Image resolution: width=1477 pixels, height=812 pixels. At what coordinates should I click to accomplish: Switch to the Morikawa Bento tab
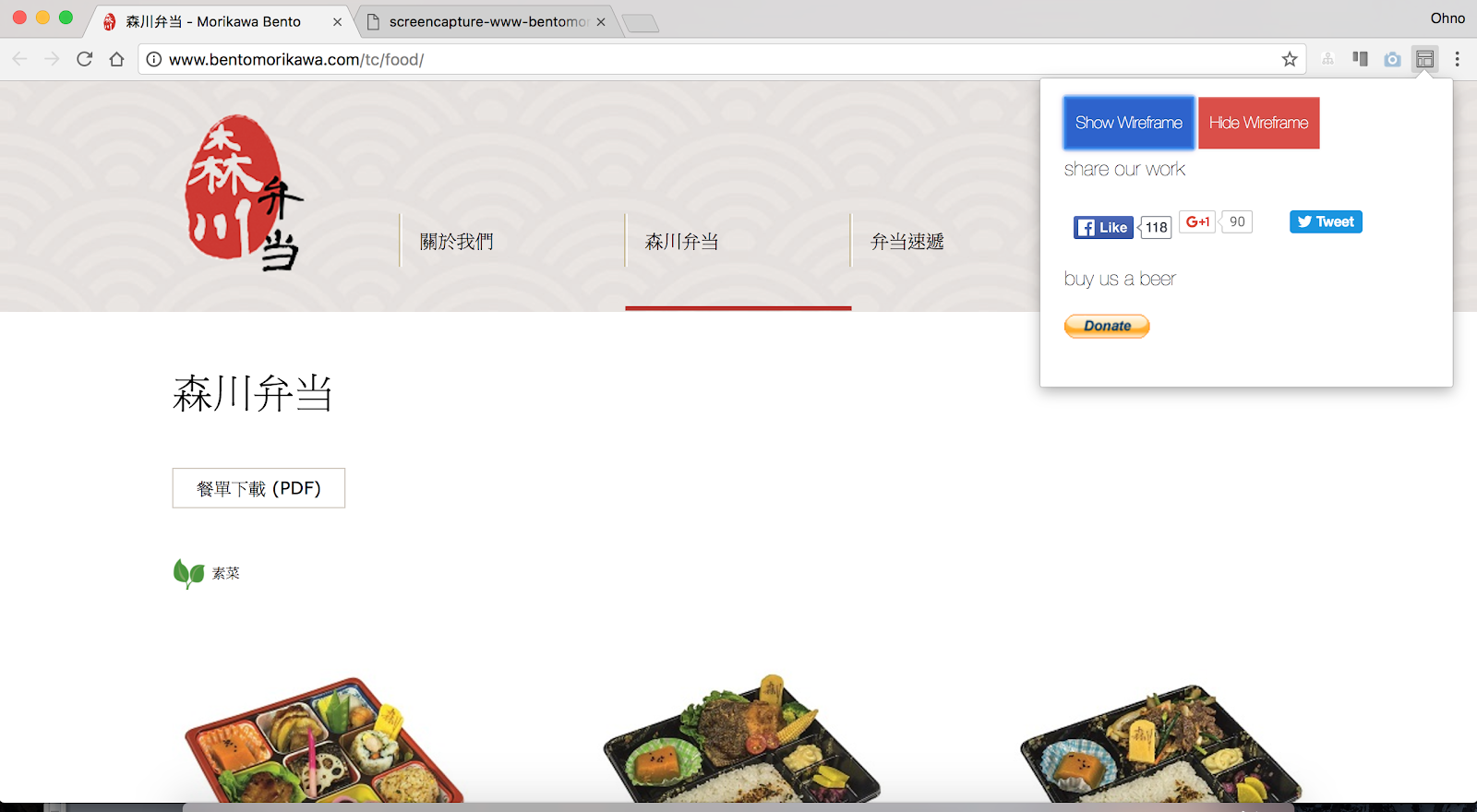point(222,21)
